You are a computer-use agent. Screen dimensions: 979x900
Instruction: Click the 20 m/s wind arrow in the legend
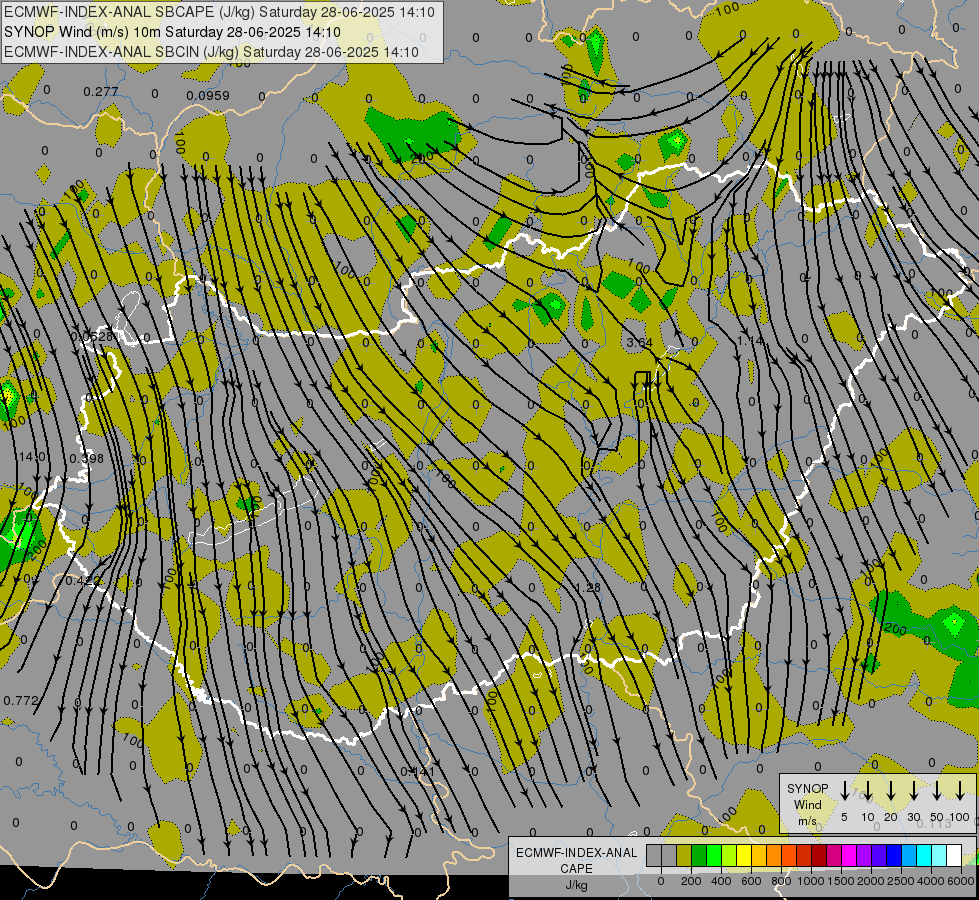click(x=891, y=791)
